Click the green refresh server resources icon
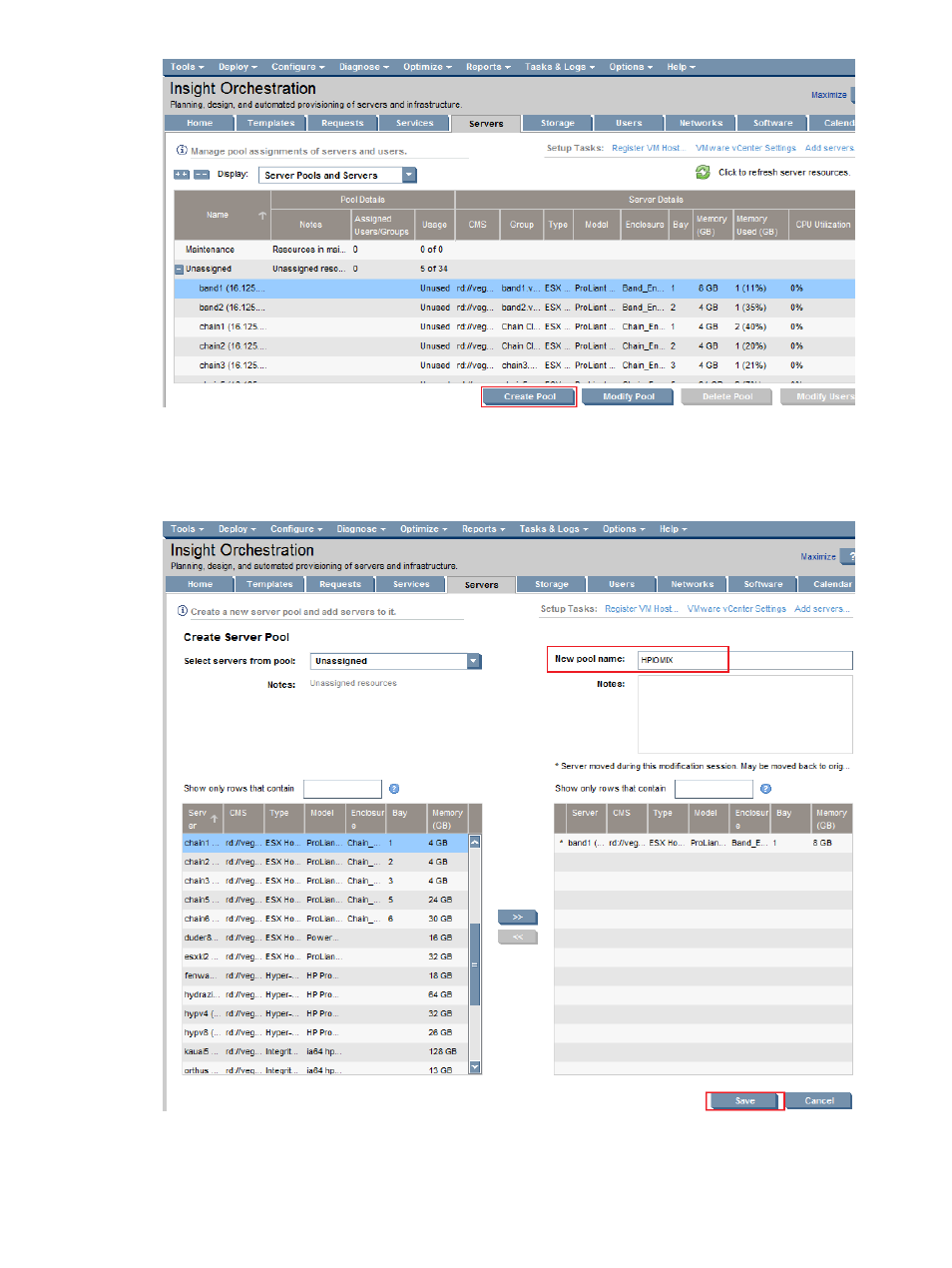Viewport: 952px width, 1268px height. pos(703,172)
